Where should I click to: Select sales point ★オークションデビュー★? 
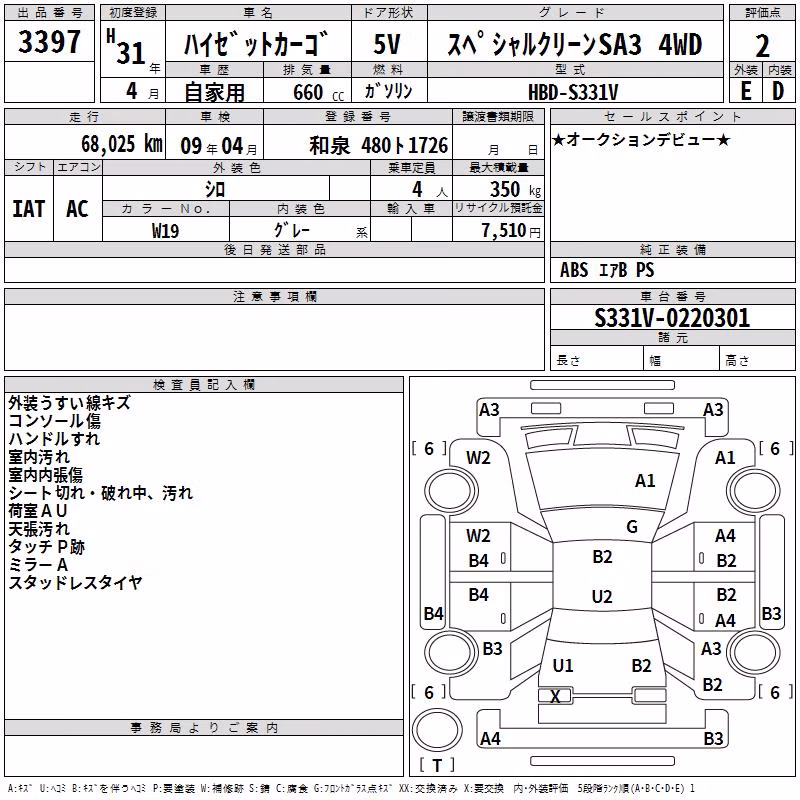coord(641,139)
